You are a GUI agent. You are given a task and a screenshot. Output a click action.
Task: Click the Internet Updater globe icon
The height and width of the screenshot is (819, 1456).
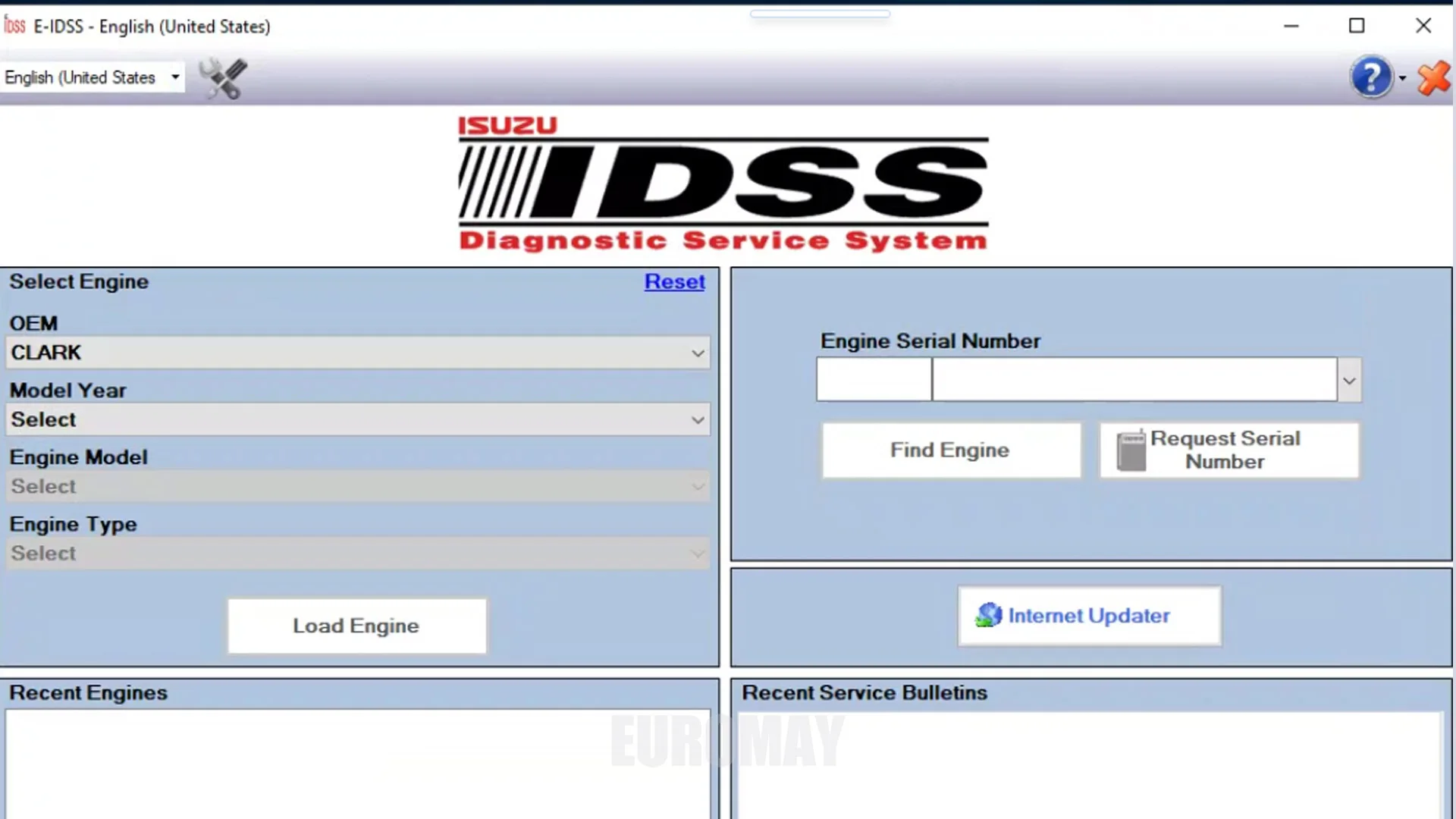pos(990,615)
